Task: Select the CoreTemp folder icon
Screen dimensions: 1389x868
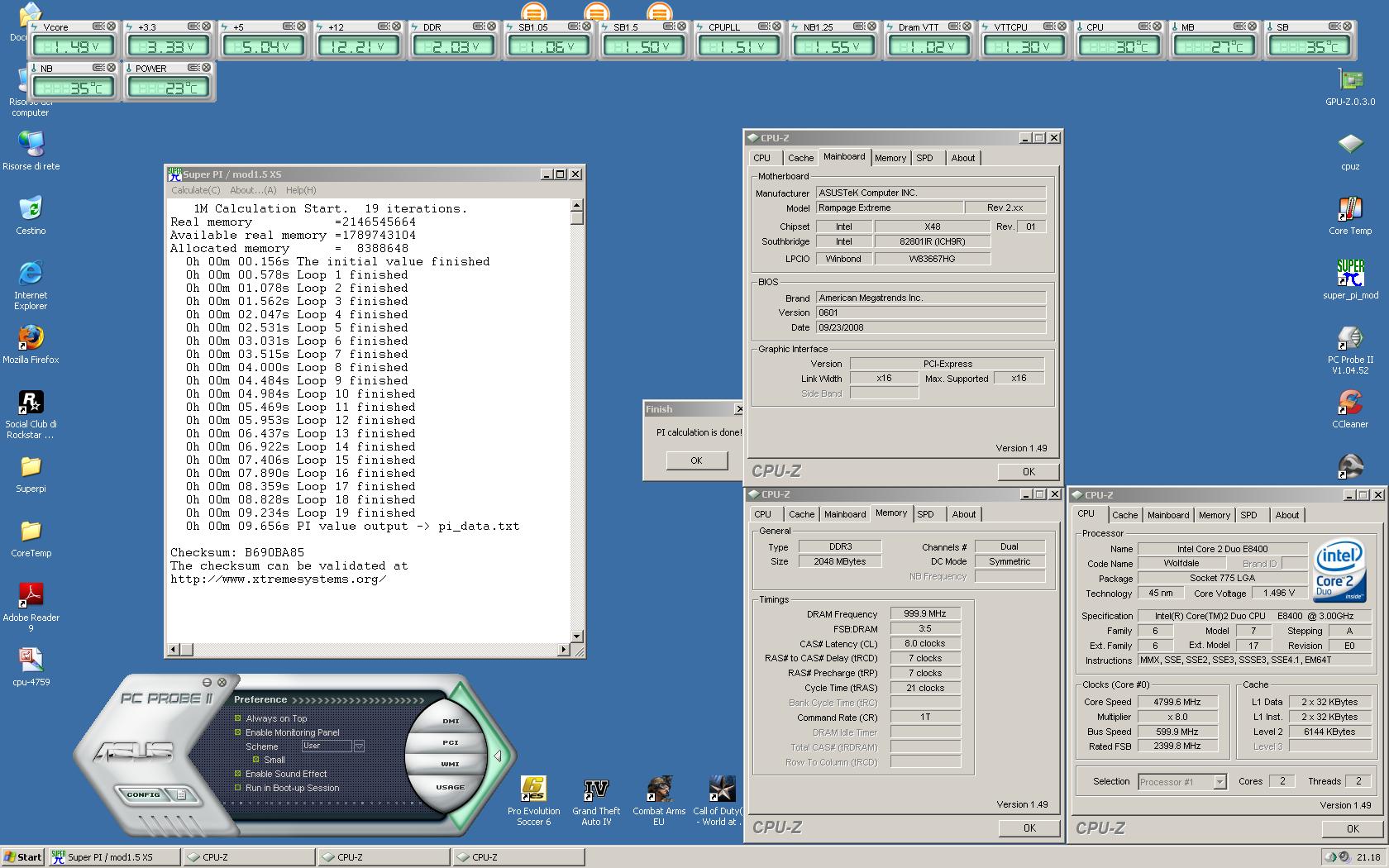Action: coord(31,538)
